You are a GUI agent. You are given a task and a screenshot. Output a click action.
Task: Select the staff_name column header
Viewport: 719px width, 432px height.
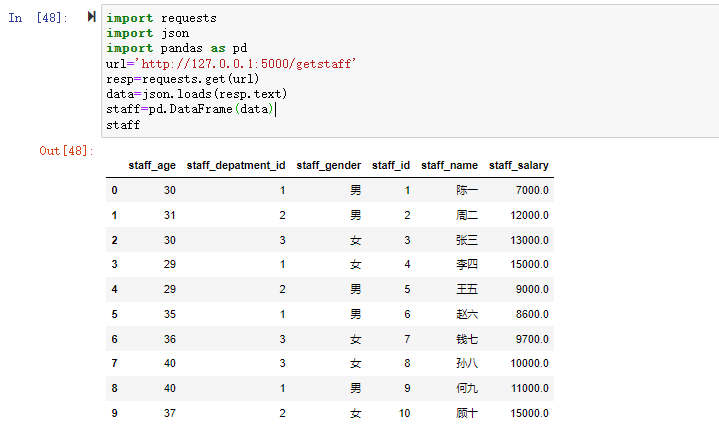449,165
